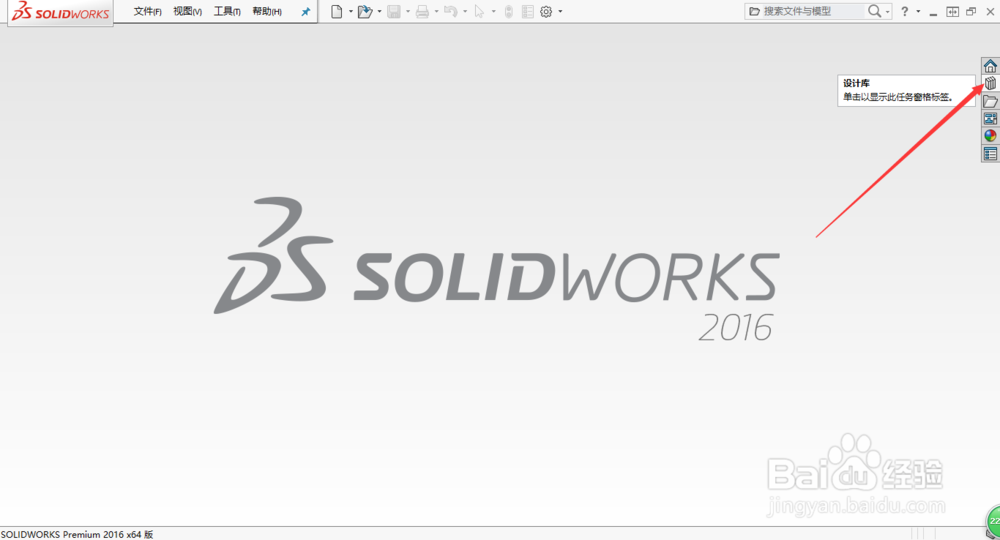
Task: Click the magnifying glass search icon
Action: click(x=874, y=11)
